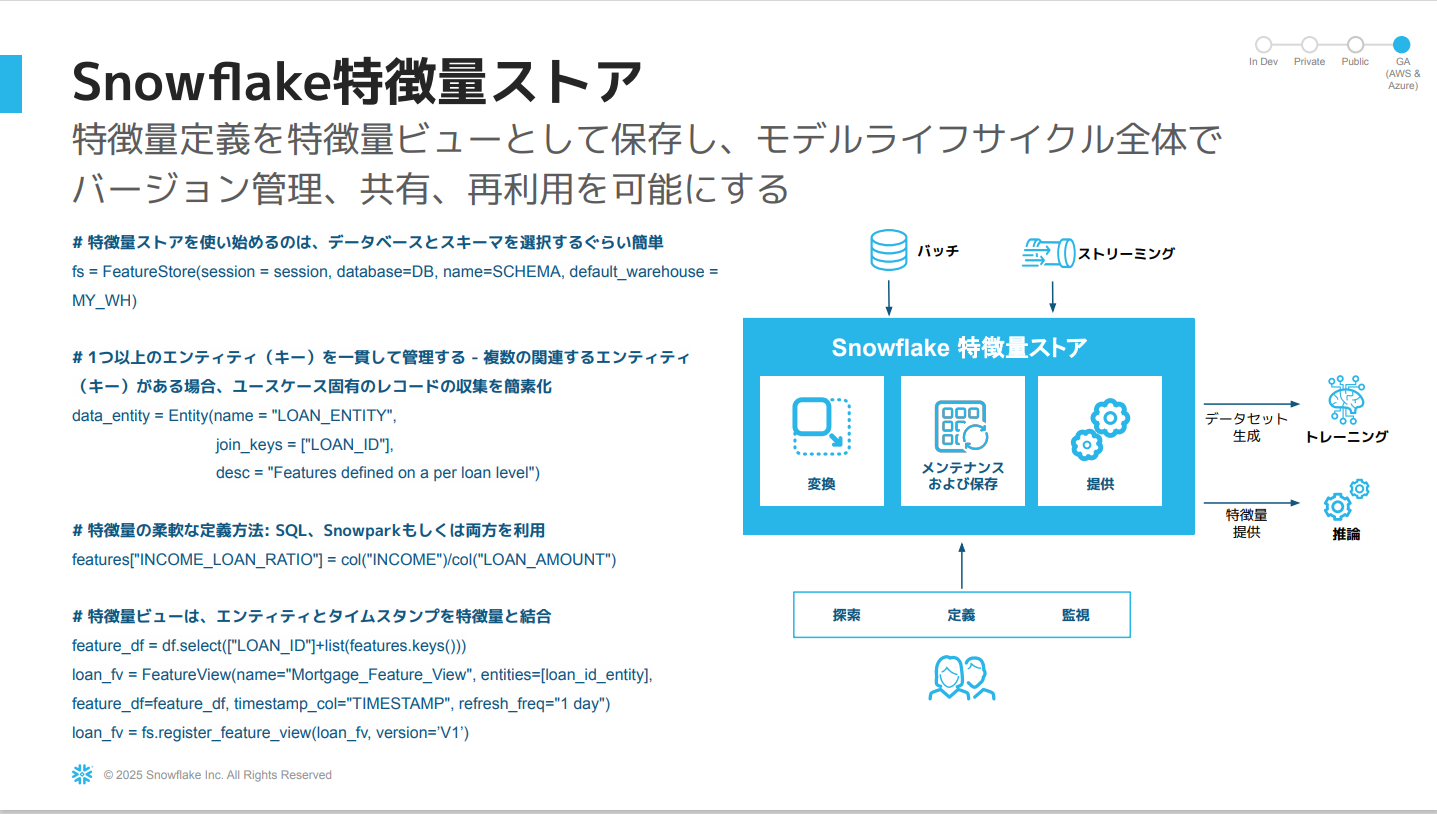Viewport: 1437px width, 814px height.
Task: Click the subtitle line starting 特徴量定義を
Action: [647, 141]
